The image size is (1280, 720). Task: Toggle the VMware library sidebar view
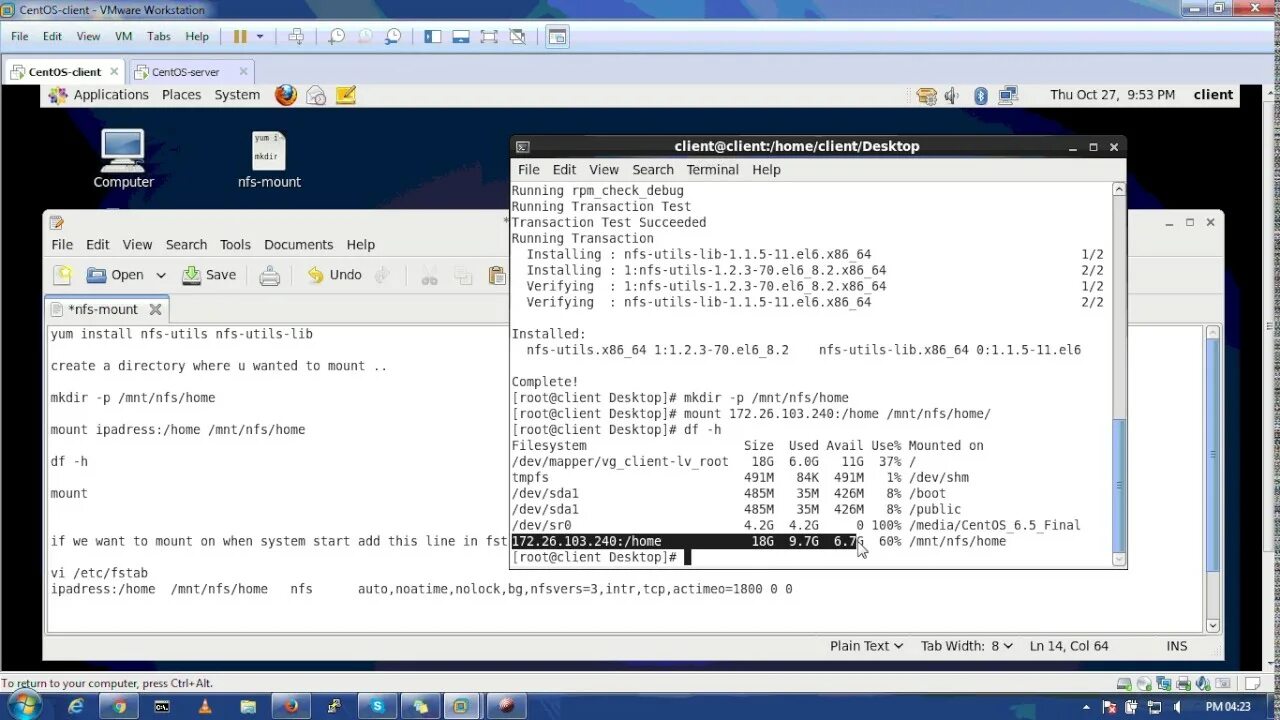point(433,36)
